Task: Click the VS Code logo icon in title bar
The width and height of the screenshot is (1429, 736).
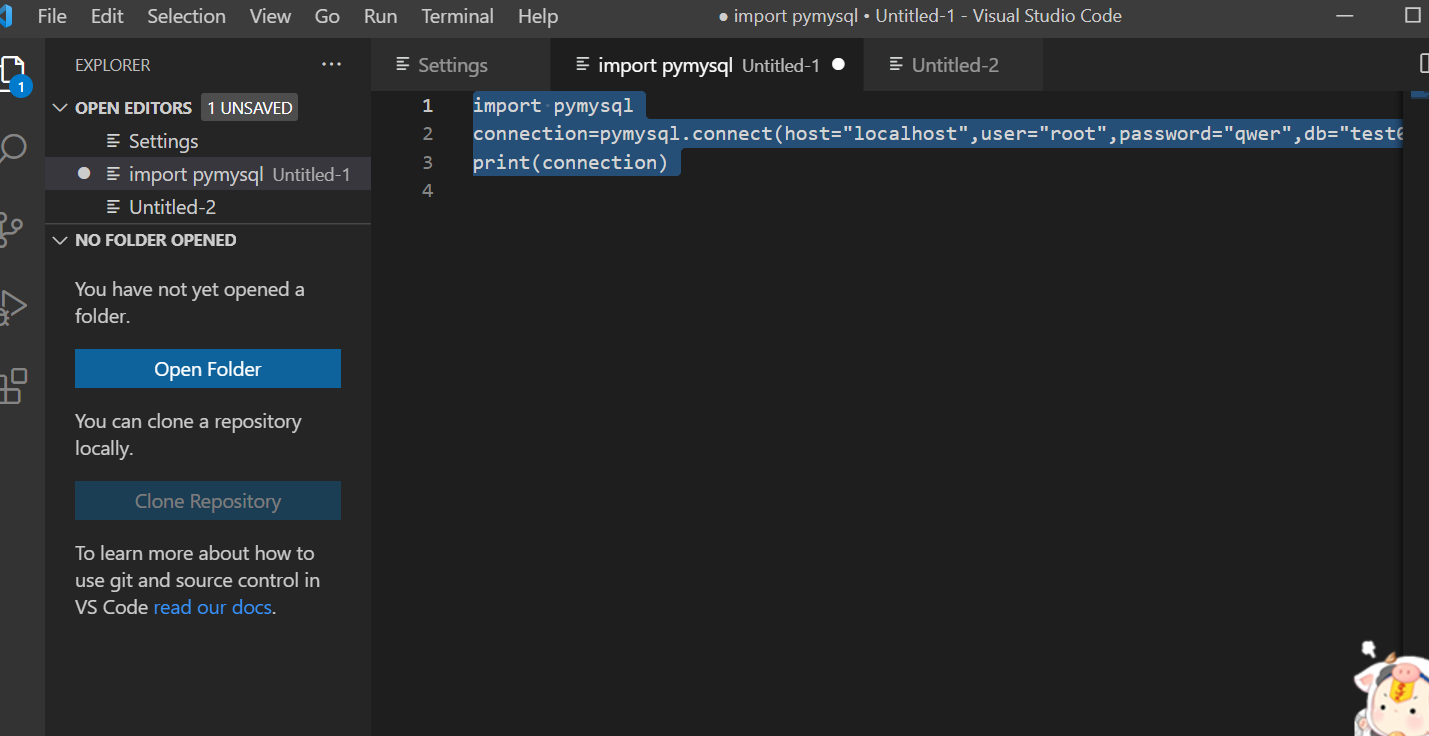Action: pyautogui.click(x=7, y=16)
